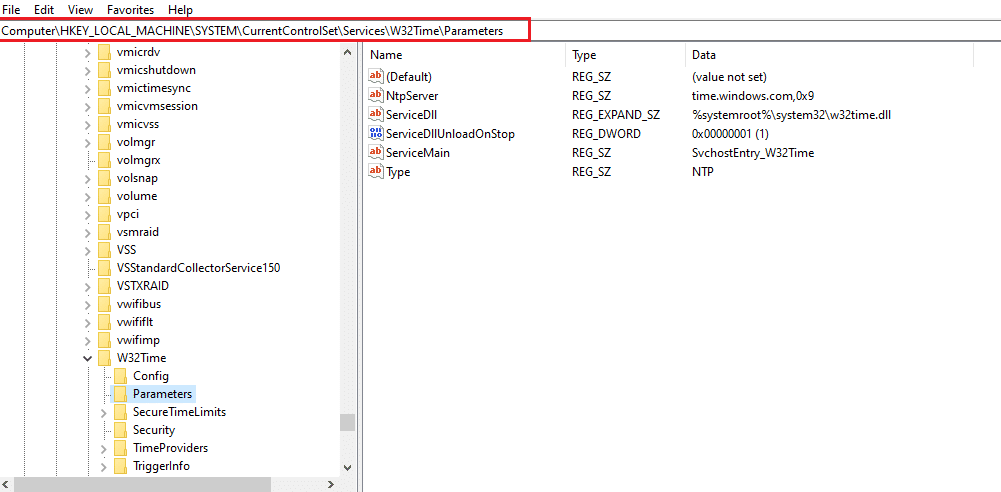1001x492 pixels.
Task: Click the (Default) value icon
Action: click(x=376, y=77)
